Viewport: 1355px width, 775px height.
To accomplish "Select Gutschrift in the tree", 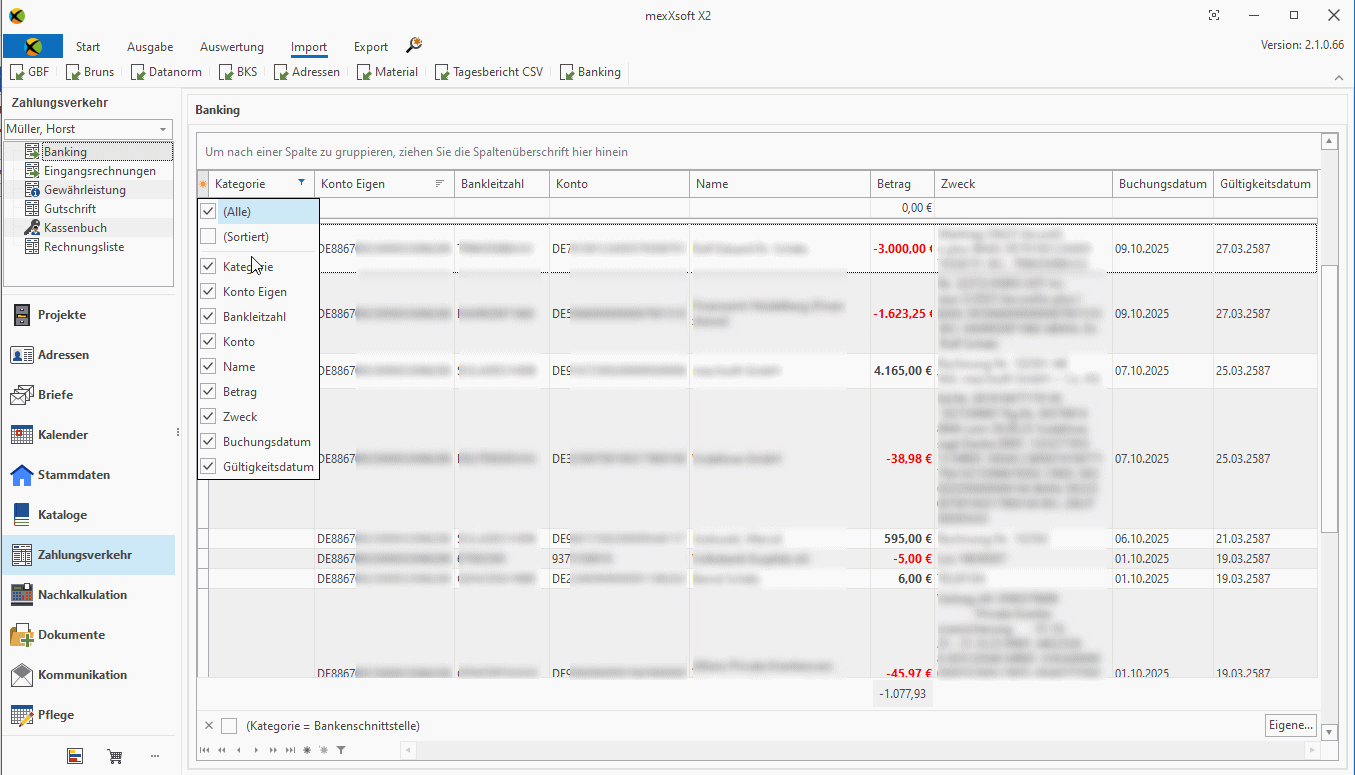I will pyautogui.click(x=70, y=209).
